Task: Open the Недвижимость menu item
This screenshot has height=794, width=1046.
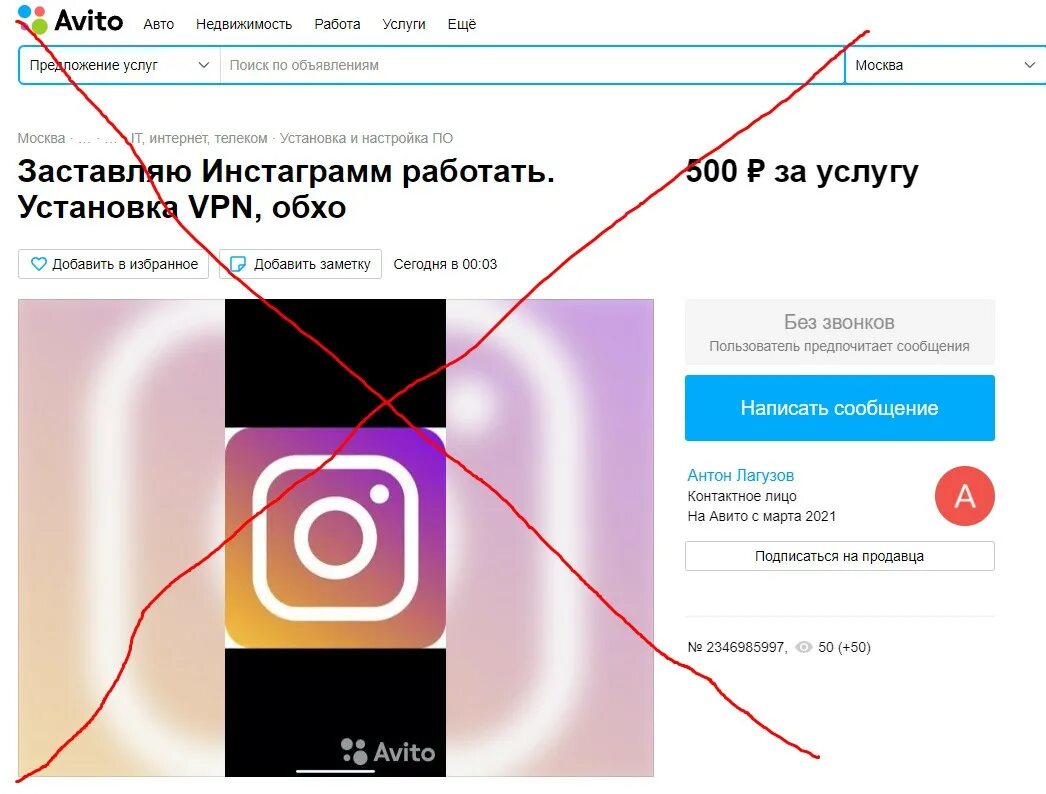Action: [x=244, y=24]
